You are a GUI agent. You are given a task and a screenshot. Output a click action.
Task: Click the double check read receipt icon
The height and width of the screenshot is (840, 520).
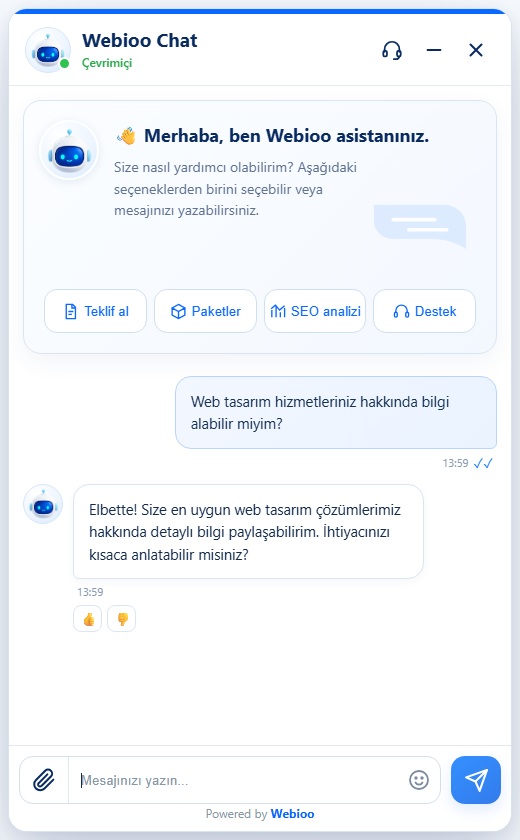(483, 463)
